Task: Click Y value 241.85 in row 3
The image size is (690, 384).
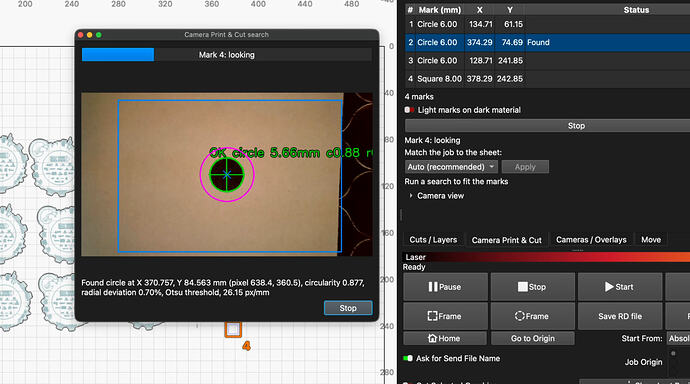Action: click(510, 60)
